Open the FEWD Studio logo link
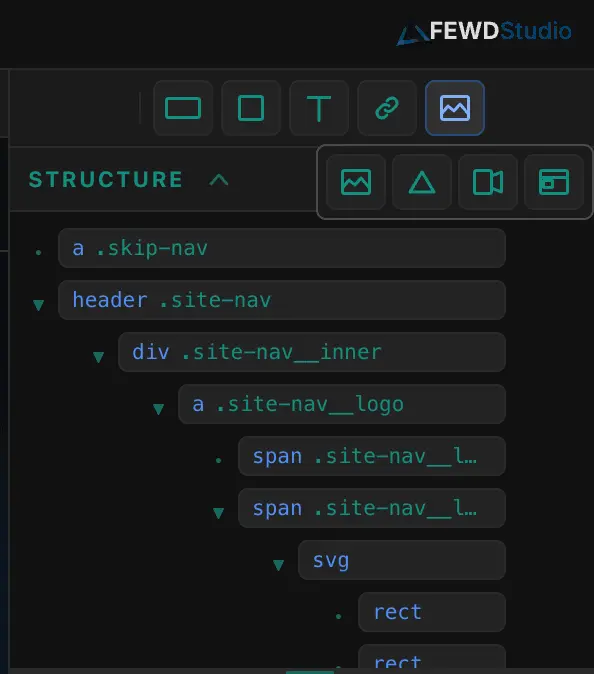The height and width of the screenshot is (674, 594). (x=484, y=32)
